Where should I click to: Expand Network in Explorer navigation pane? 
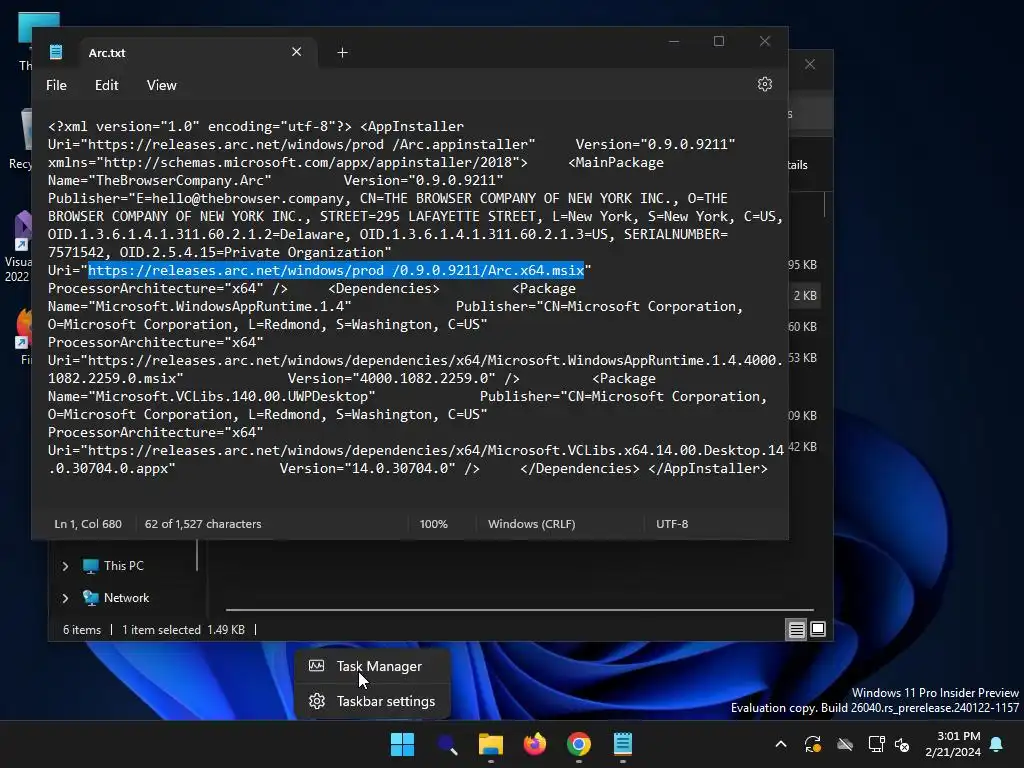pyautogui.click(x=65, y=598)
